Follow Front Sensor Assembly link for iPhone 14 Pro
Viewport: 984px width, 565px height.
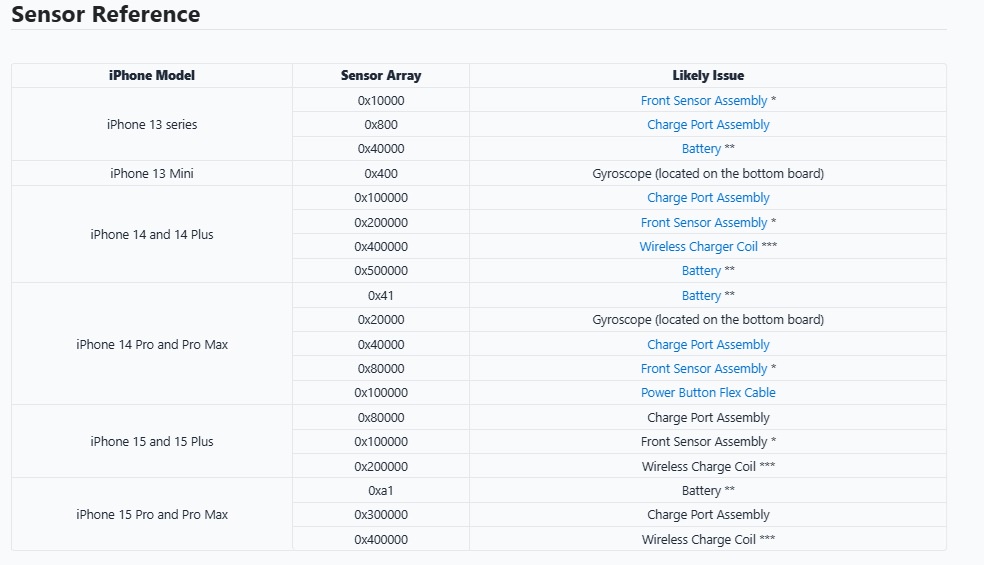tap(703, 369)
